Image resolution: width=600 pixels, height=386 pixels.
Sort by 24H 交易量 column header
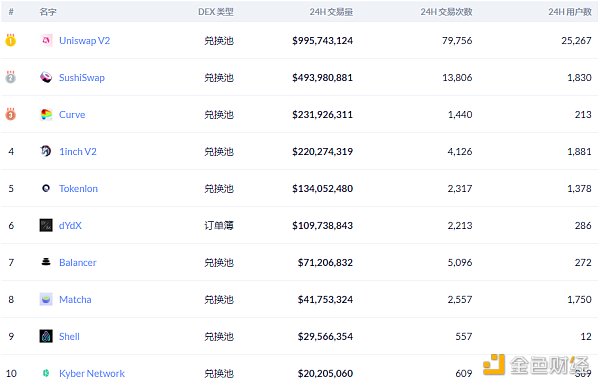coord(331,12)
